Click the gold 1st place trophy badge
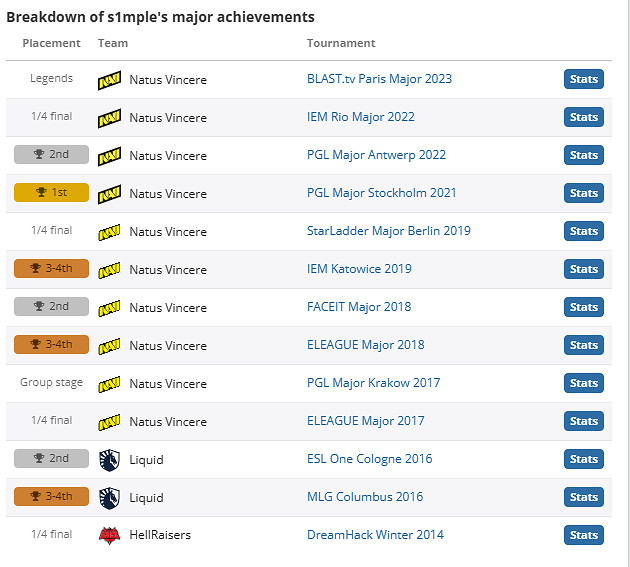The width and height of the screenshot is (630, 567). [x=51, y=193]
